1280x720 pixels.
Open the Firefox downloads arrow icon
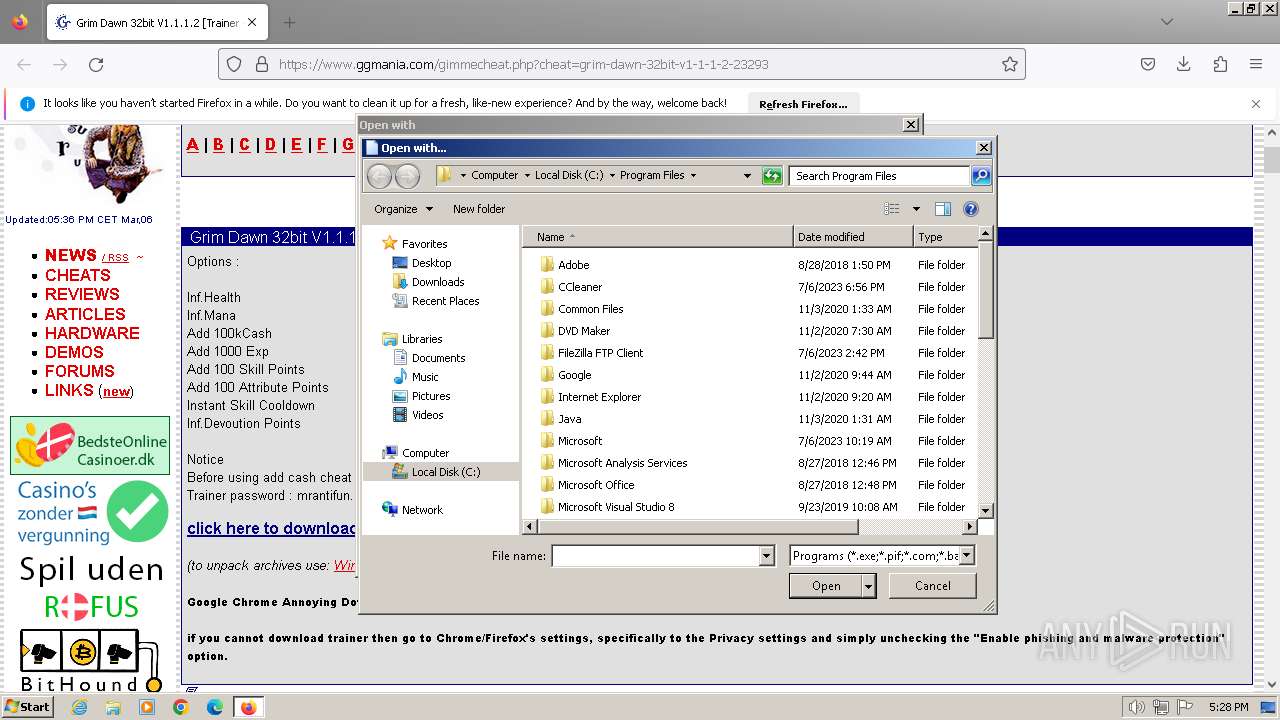(x=1184, y=64)
